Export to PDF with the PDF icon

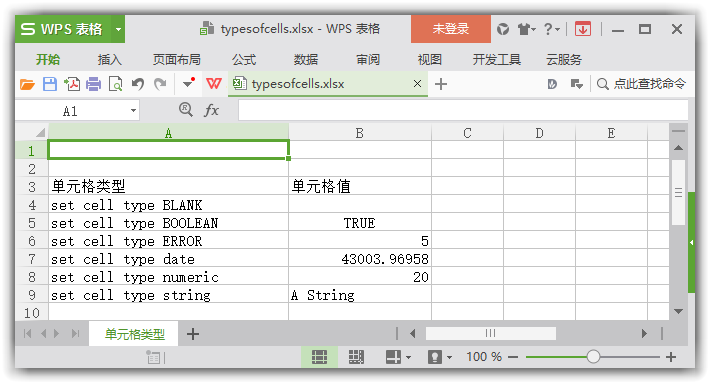point(72,84)
